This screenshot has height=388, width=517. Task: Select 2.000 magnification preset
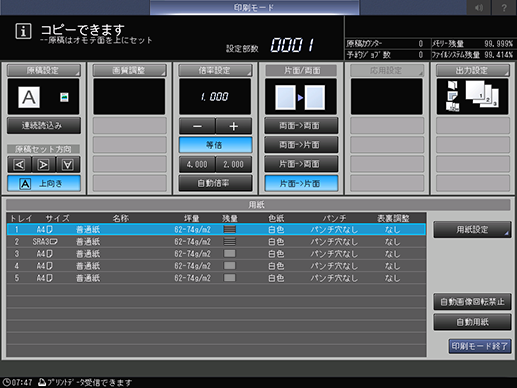coord(234,164)
